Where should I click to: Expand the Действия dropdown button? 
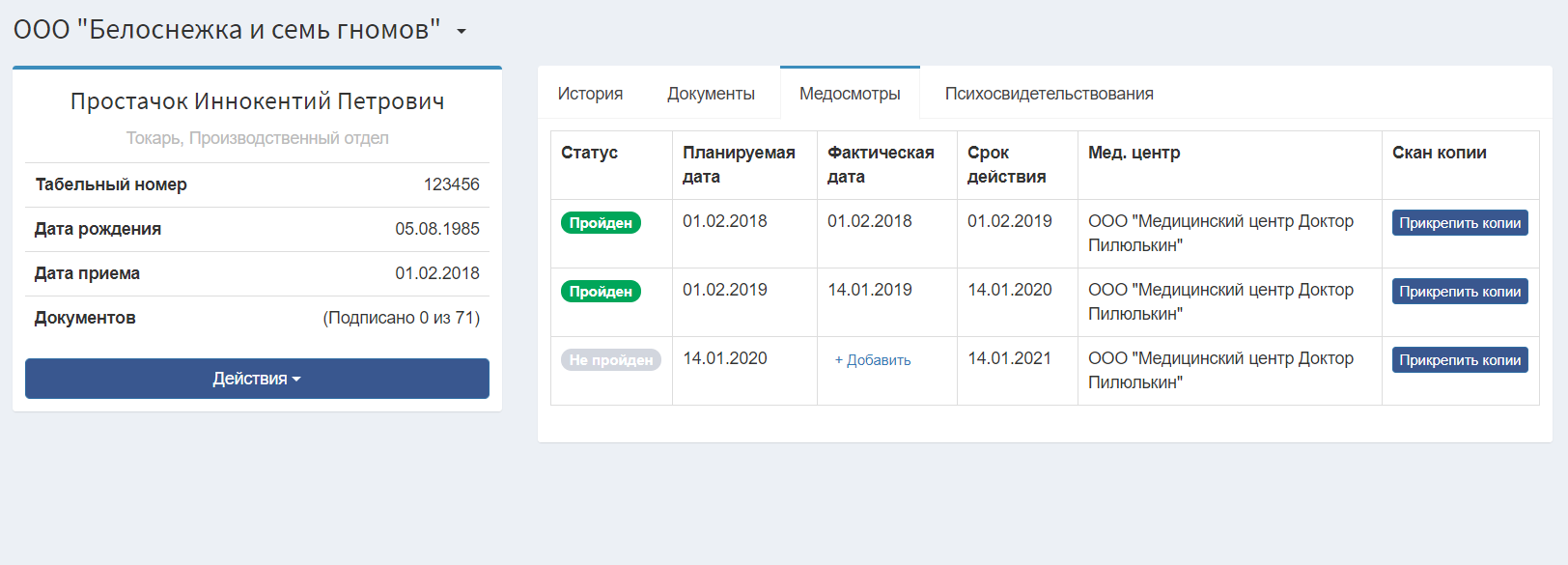[x=257, y=379]
